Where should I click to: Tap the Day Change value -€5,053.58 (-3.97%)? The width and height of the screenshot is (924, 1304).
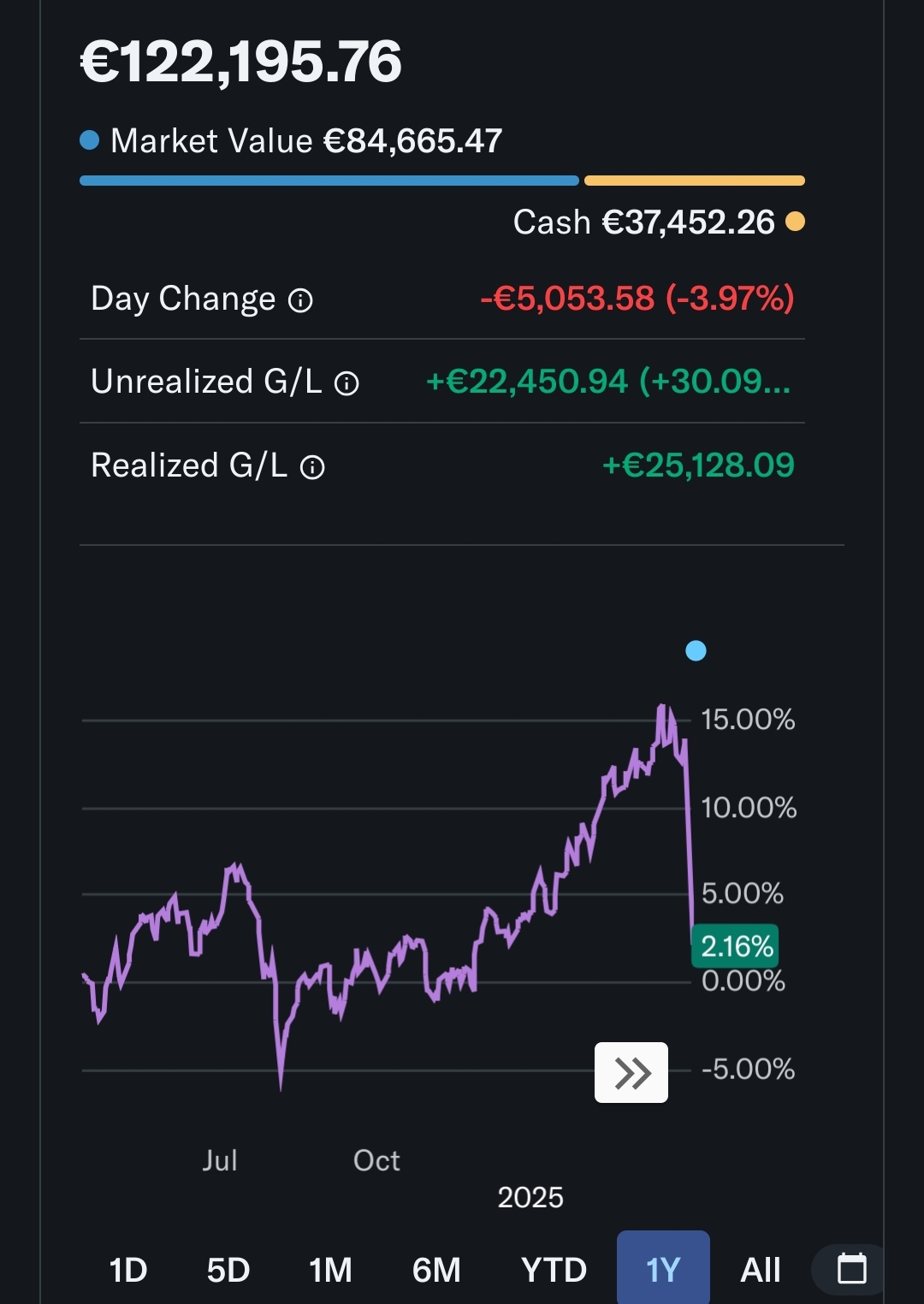(x=637, y=299)
